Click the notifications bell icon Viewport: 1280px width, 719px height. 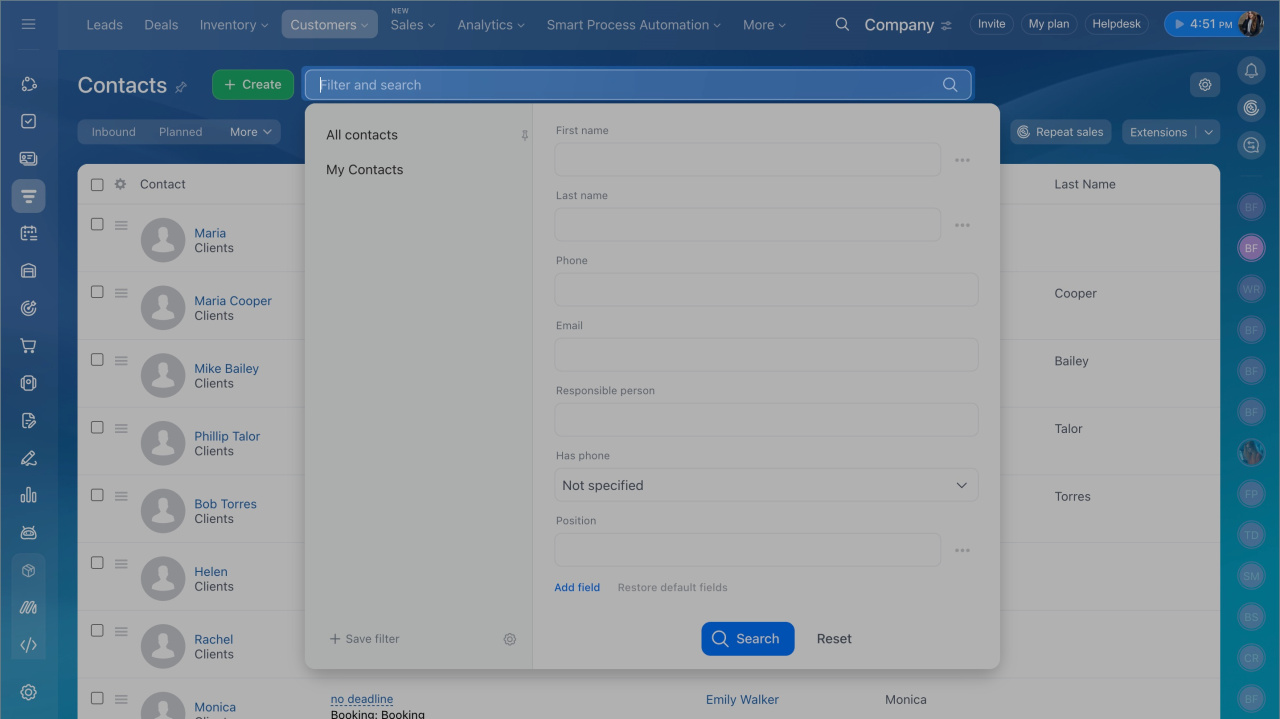click(x=1251, y=70)
